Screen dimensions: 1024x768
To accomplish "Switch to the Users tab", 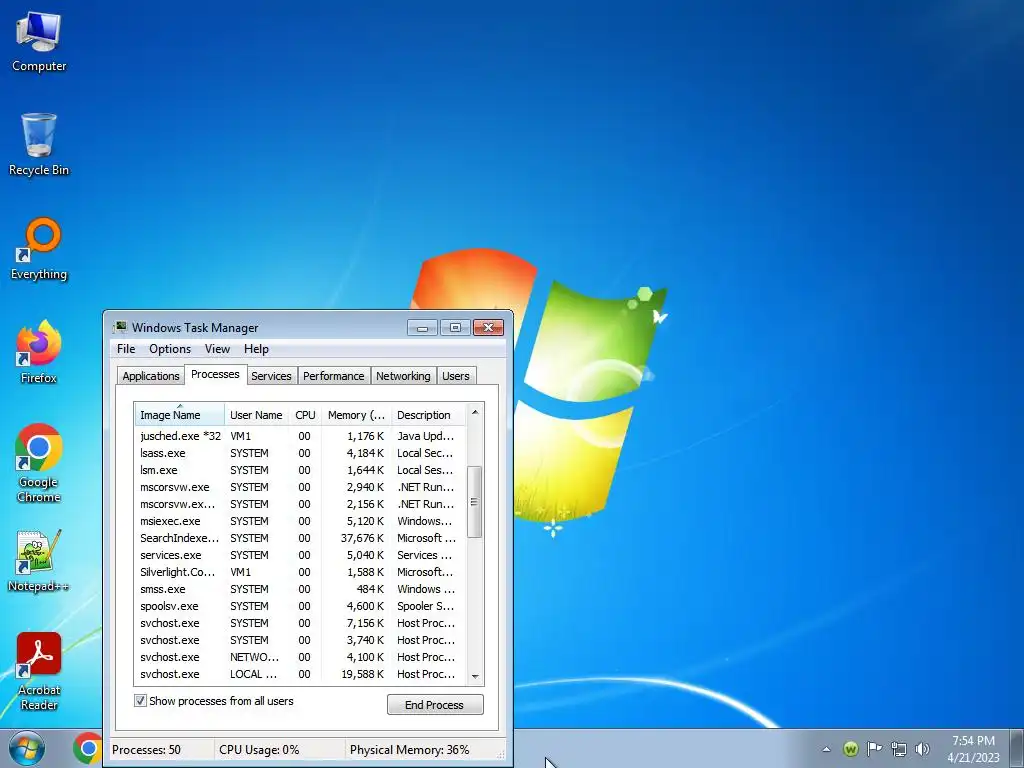I will (455, 376).
